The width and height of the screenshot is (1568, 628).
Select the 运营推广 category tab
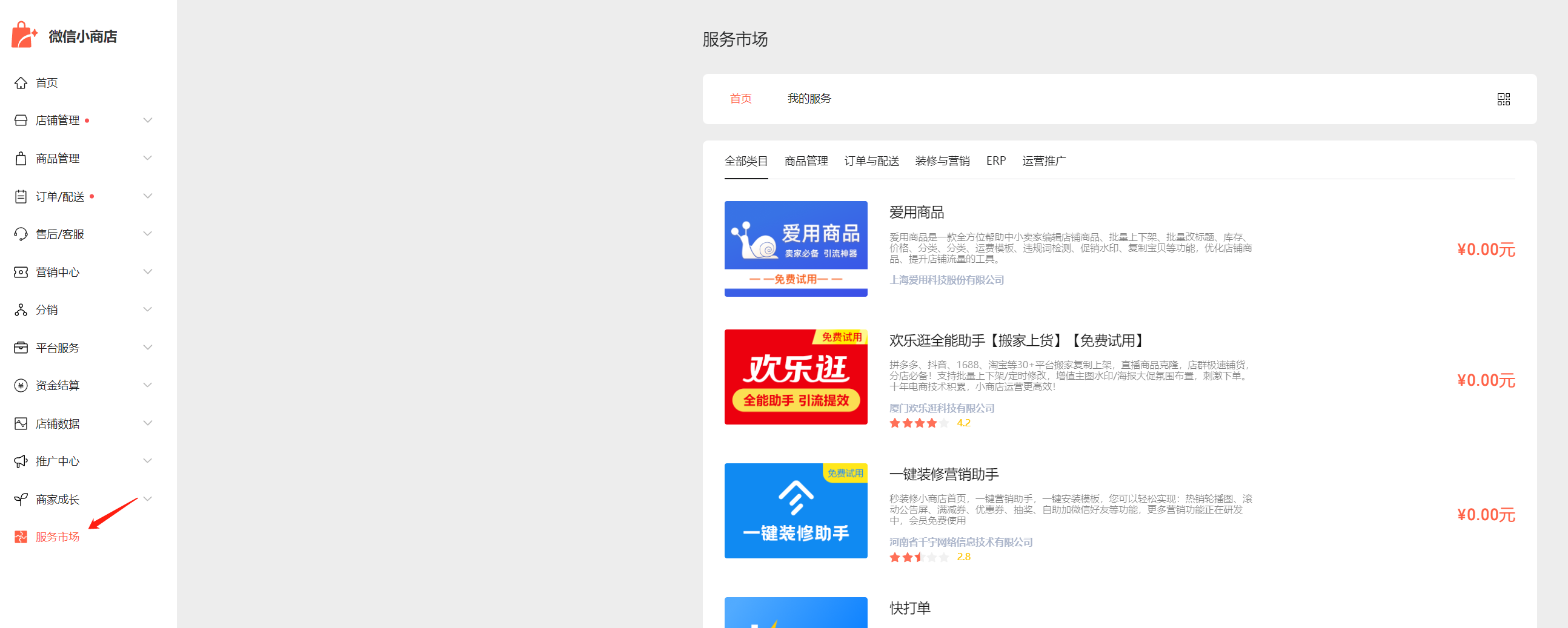point(1044,161)
